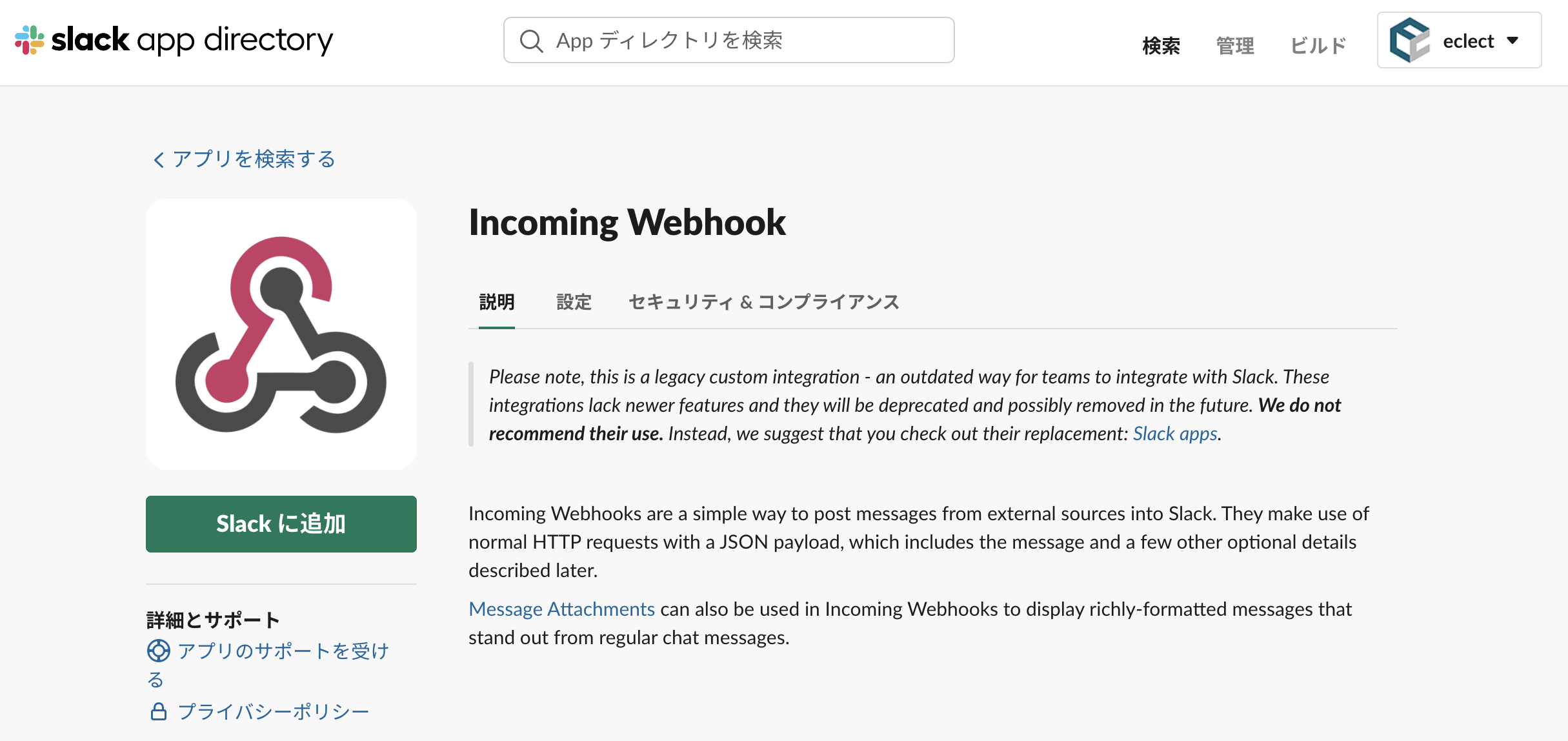Viewport: 1568px width, 741px height.
Task: Open the Message Attachments link
Action: [561, 609]
